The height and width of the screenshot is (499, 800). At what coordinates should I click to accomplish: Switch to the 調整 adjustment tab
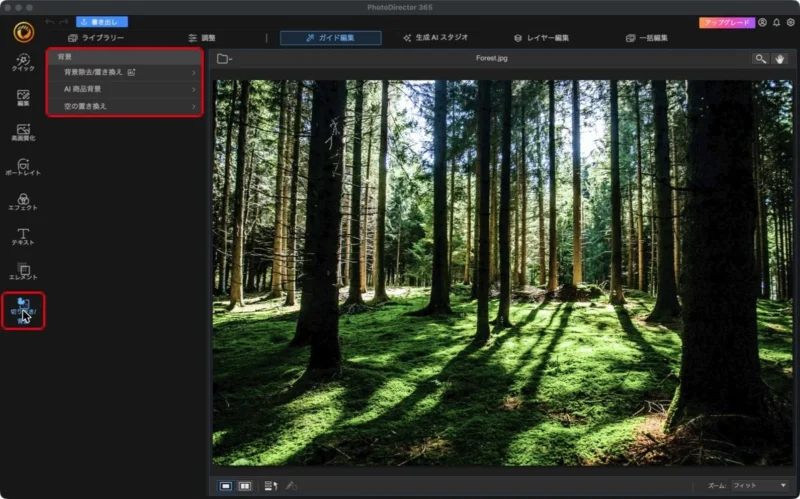(202, 38)
